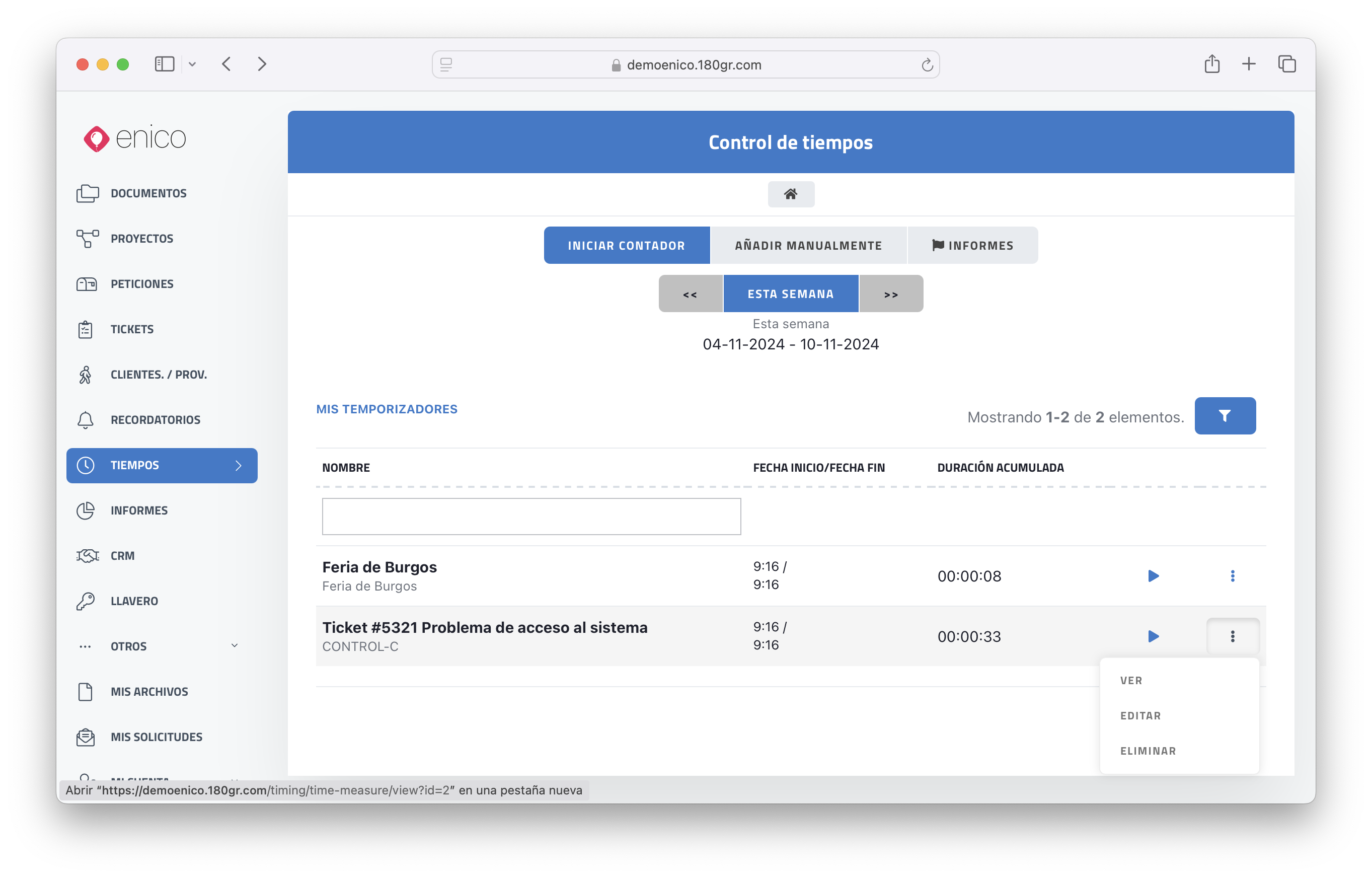Open three-dot menu for Feria de Burgos
1372x878 pixels.
click(1233, 576)
